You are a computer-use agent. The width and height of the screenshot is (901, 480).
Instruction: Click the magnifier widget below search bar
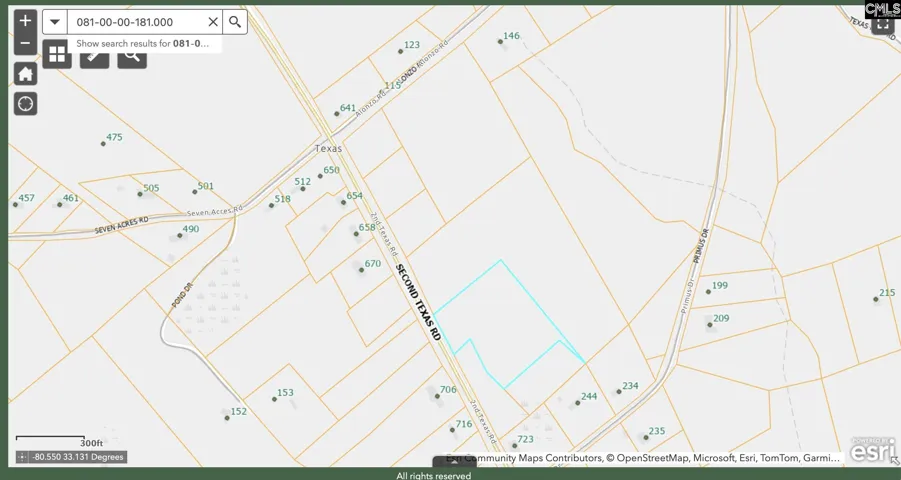132,56
